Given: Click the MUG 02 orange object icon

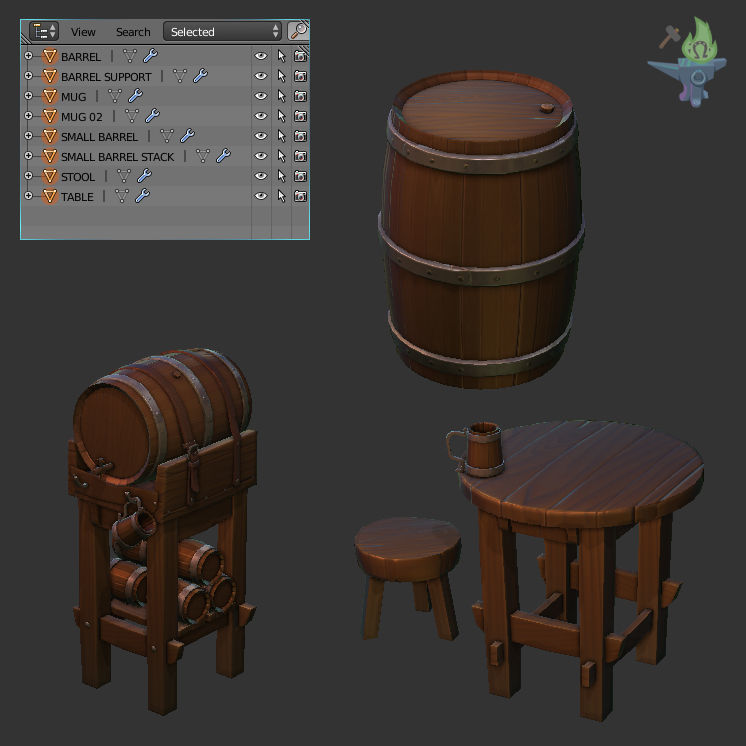Looking at the screenshot, I should click(49, 116).
